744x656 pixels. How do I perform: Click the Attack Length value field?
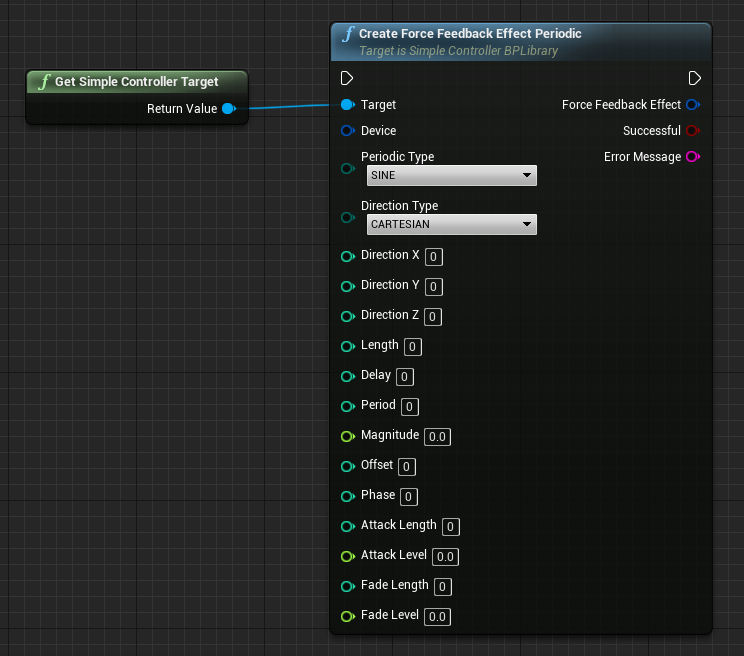click(450, 527)
